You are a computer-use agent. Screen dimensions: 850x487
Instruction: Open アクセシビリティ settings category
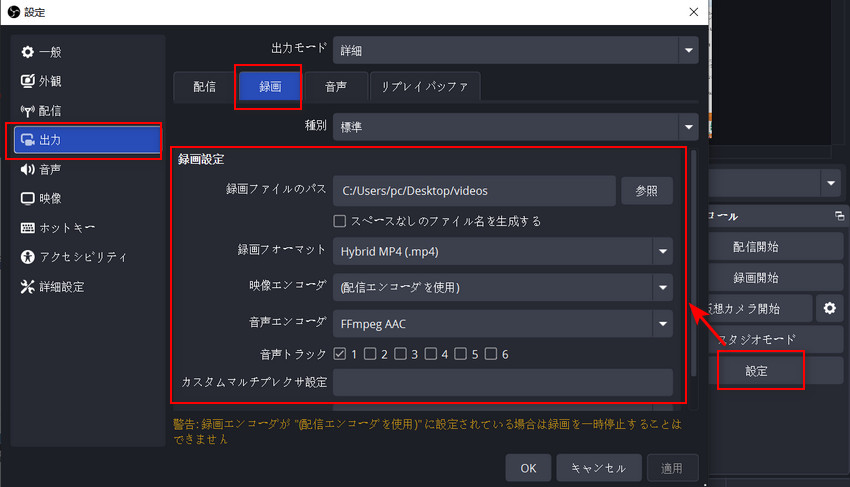[x=87, y=257]
